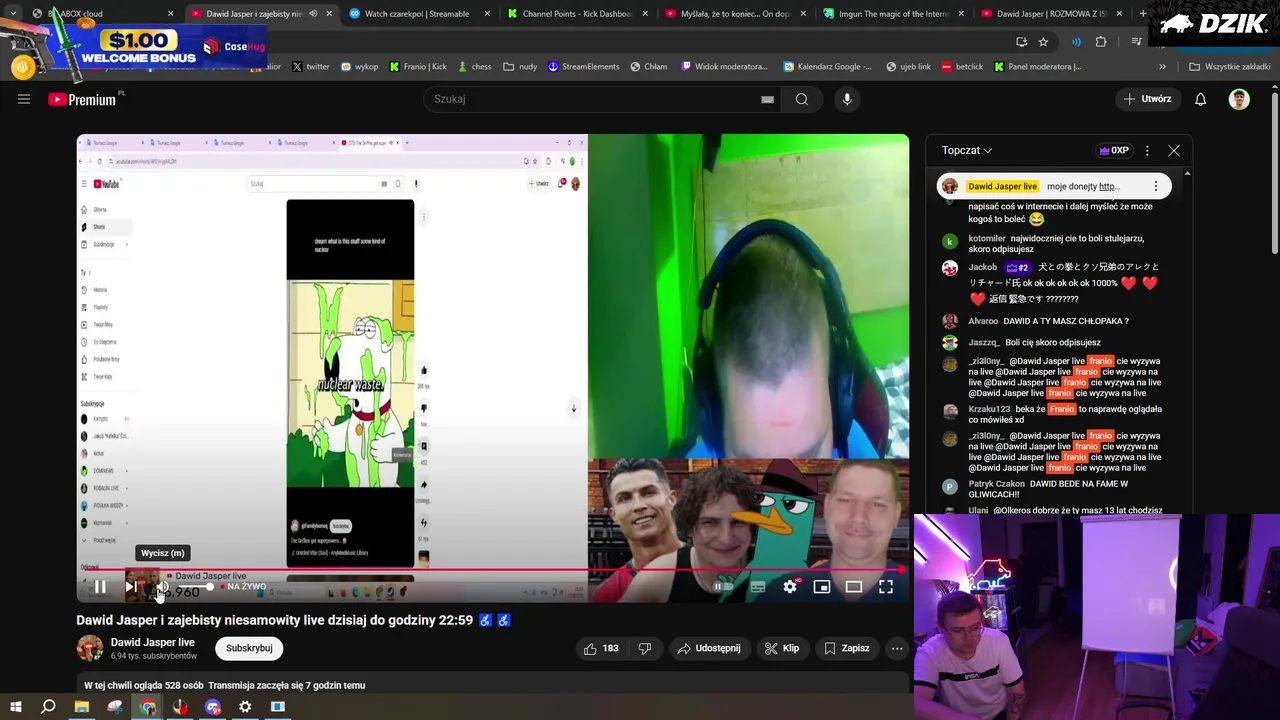1280x720 pixels.
Task: Close the live chat panel
Action: coord(1174,150)
